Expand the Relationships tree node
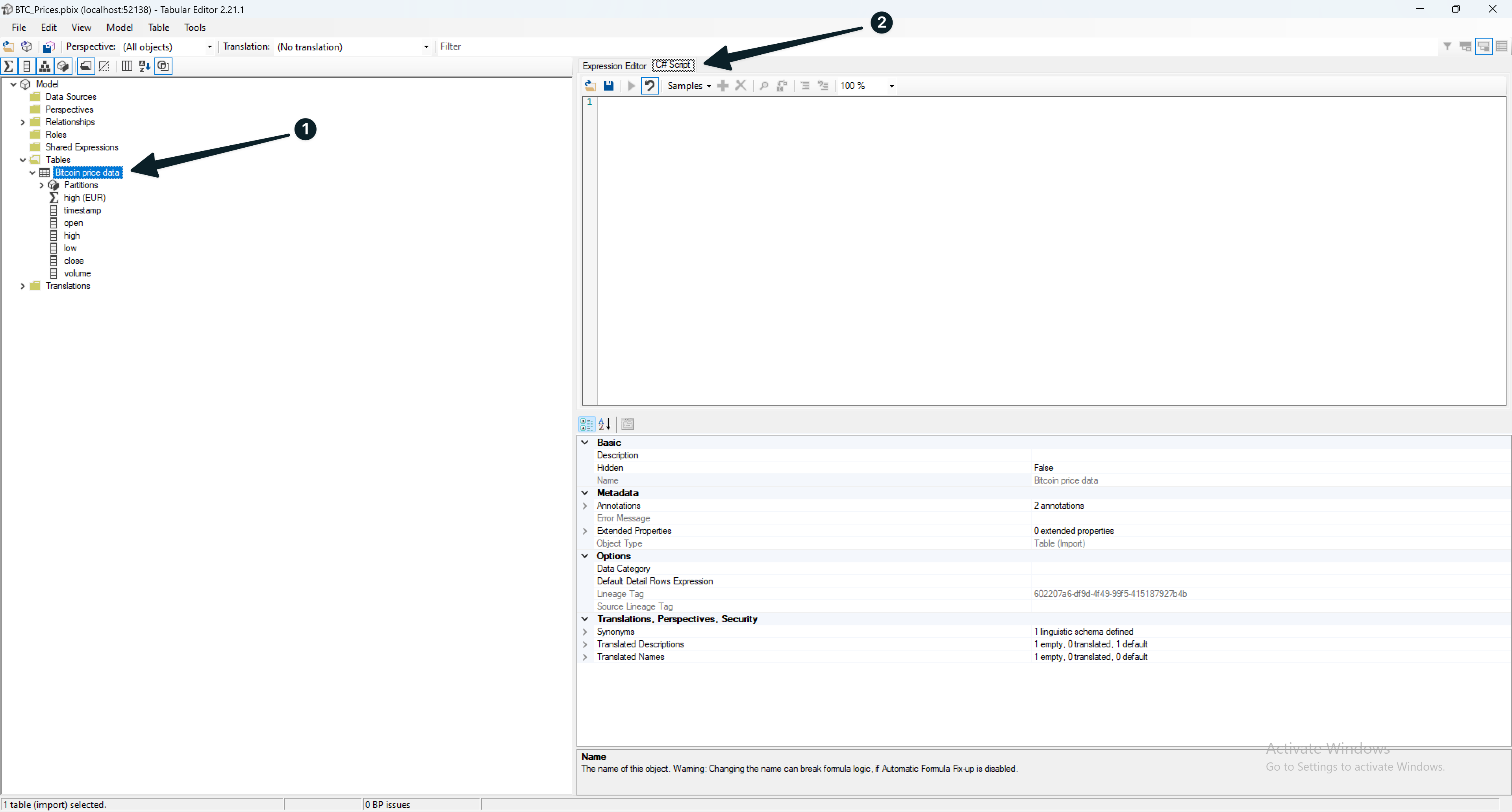 pyautogui.click(x=22, y=122)
